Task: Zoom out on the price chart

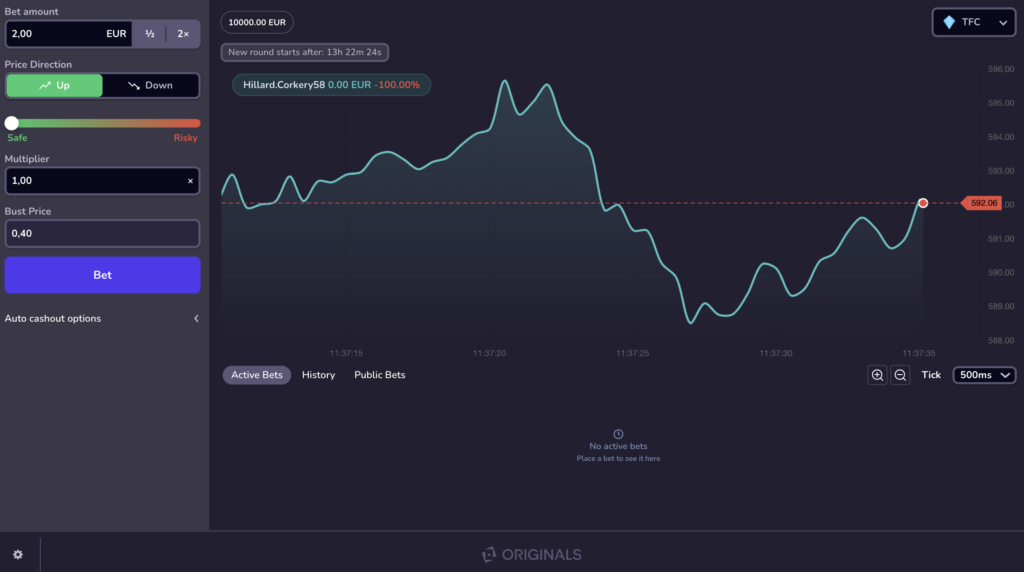Action: [x=900, y=375]
